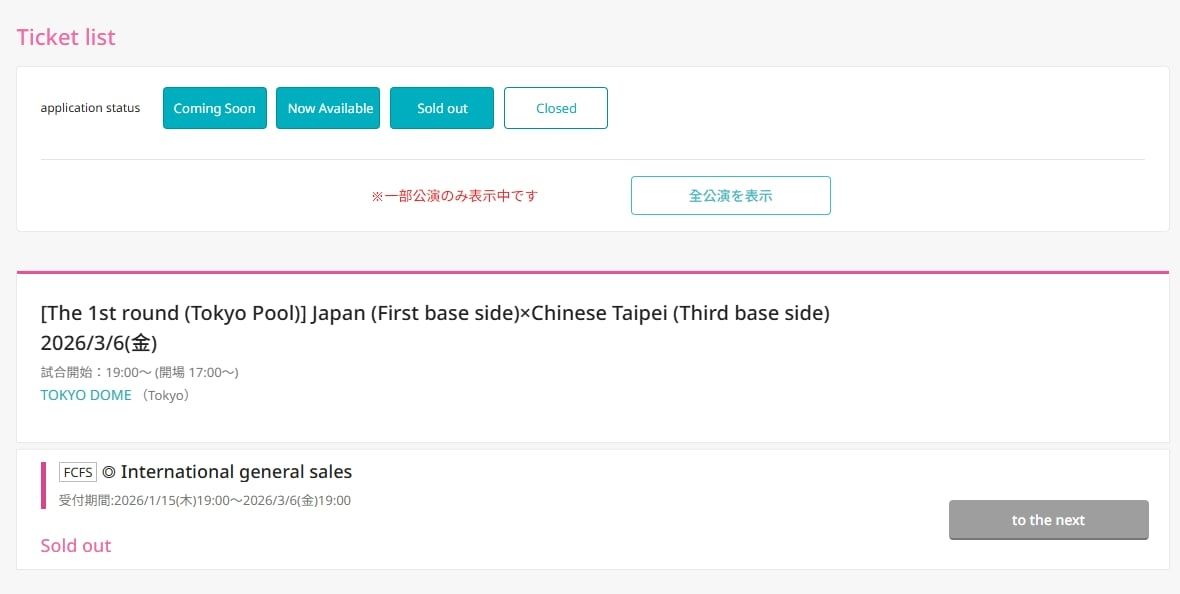Click the application status label

point(90,108)
